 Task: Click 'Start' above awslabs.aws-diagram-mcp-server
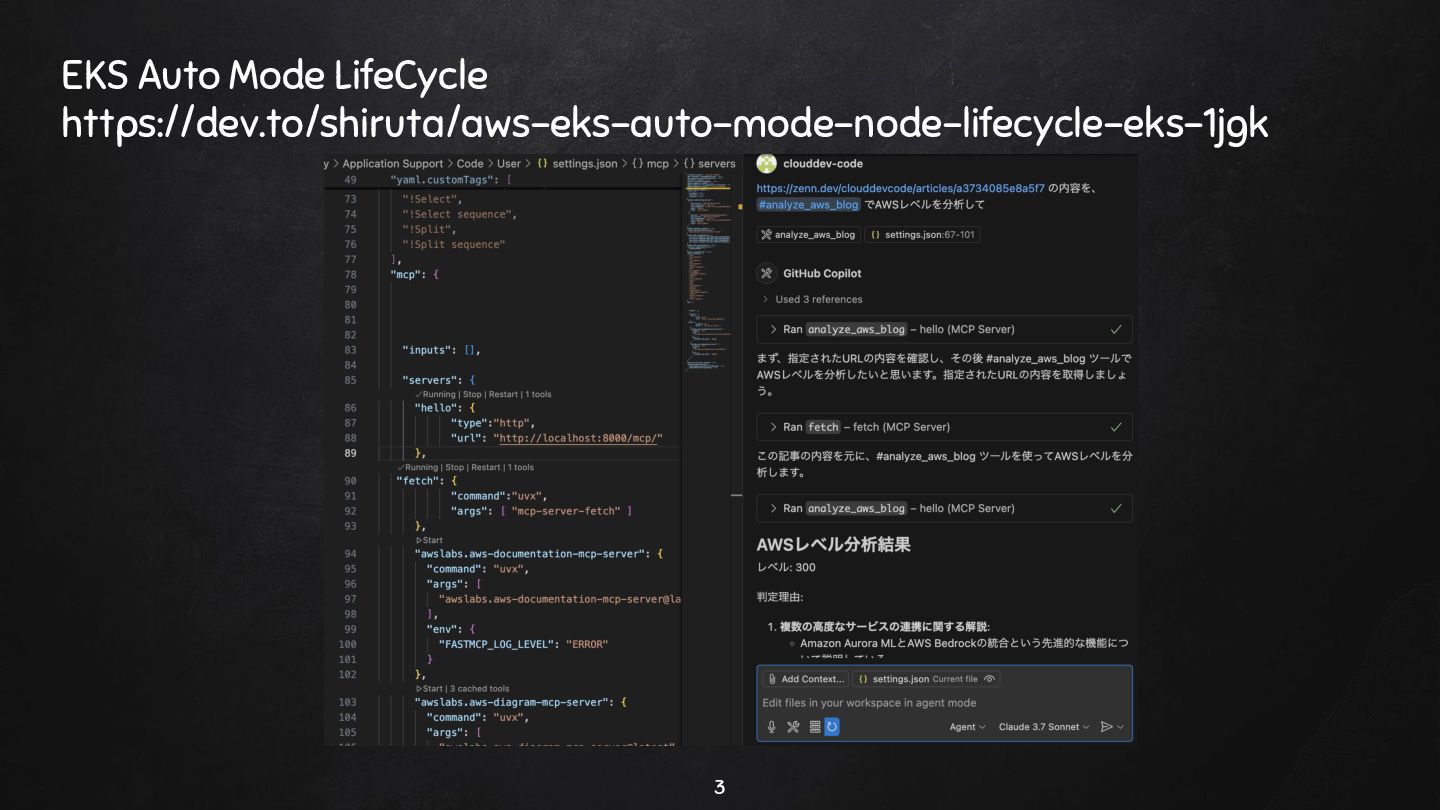click(430, 688)
